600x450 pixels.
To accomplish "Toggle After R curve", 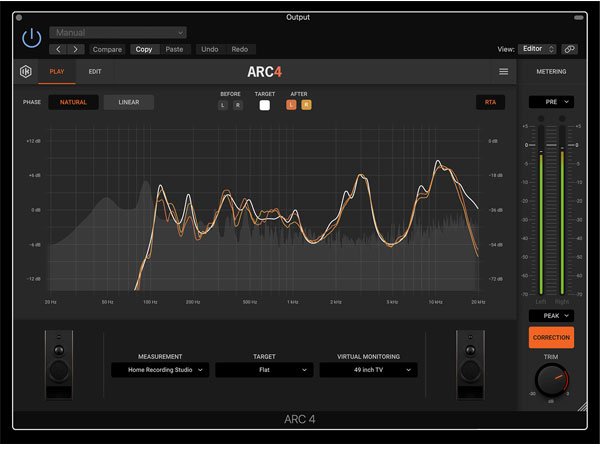I will [x=306, y=105].
